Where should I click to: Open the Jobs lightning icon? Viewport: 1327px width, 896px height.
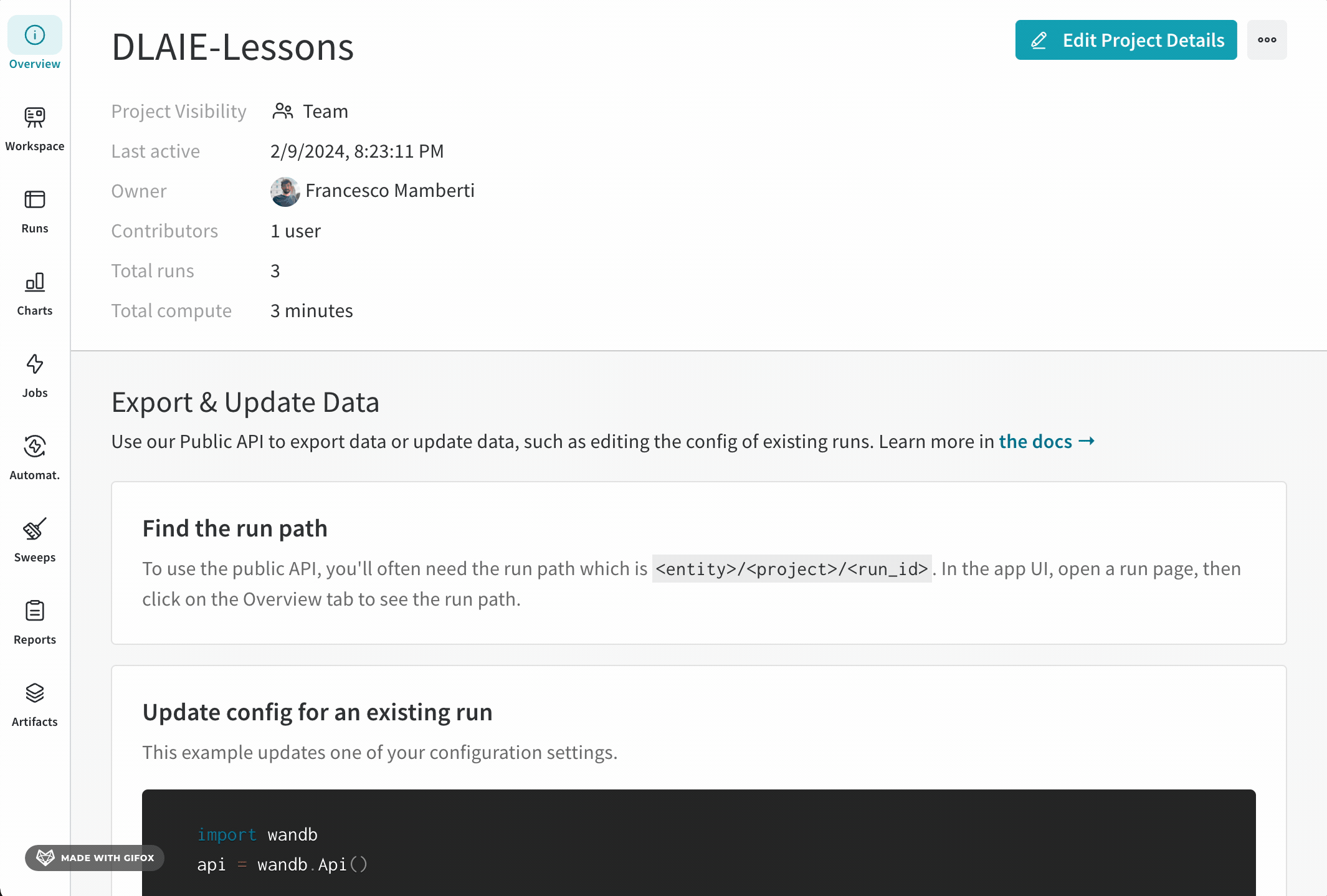pyautogui.click(x=35, y=364)
